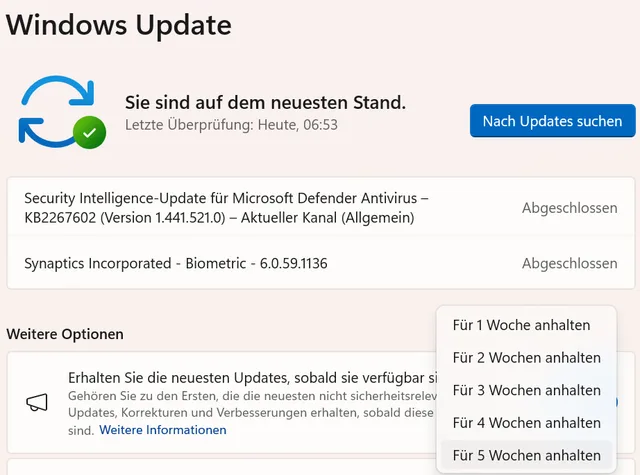640x475 pixels.
Task: Click Abgeschlossen status of Defender update
Action: [569, 208]
